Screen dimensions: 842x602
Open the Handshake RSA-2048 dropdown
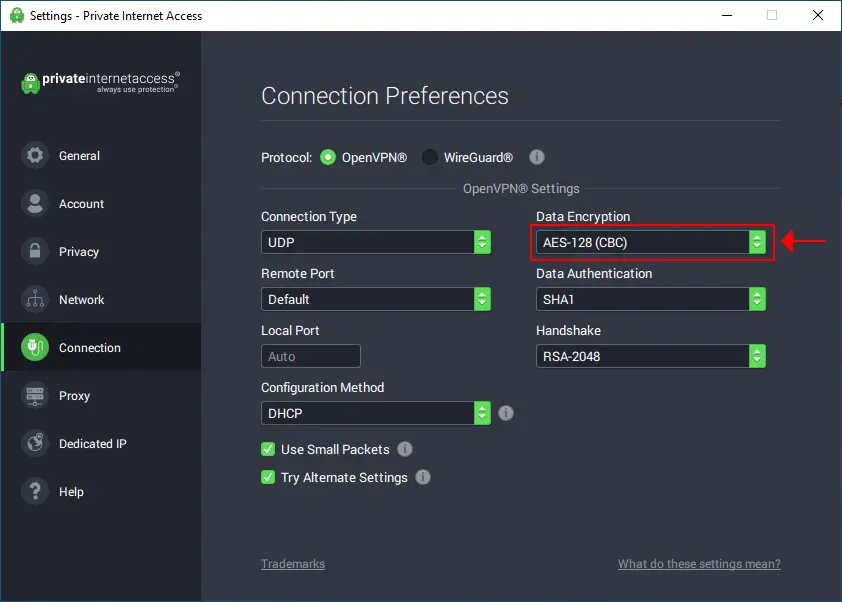coord(652,356)
